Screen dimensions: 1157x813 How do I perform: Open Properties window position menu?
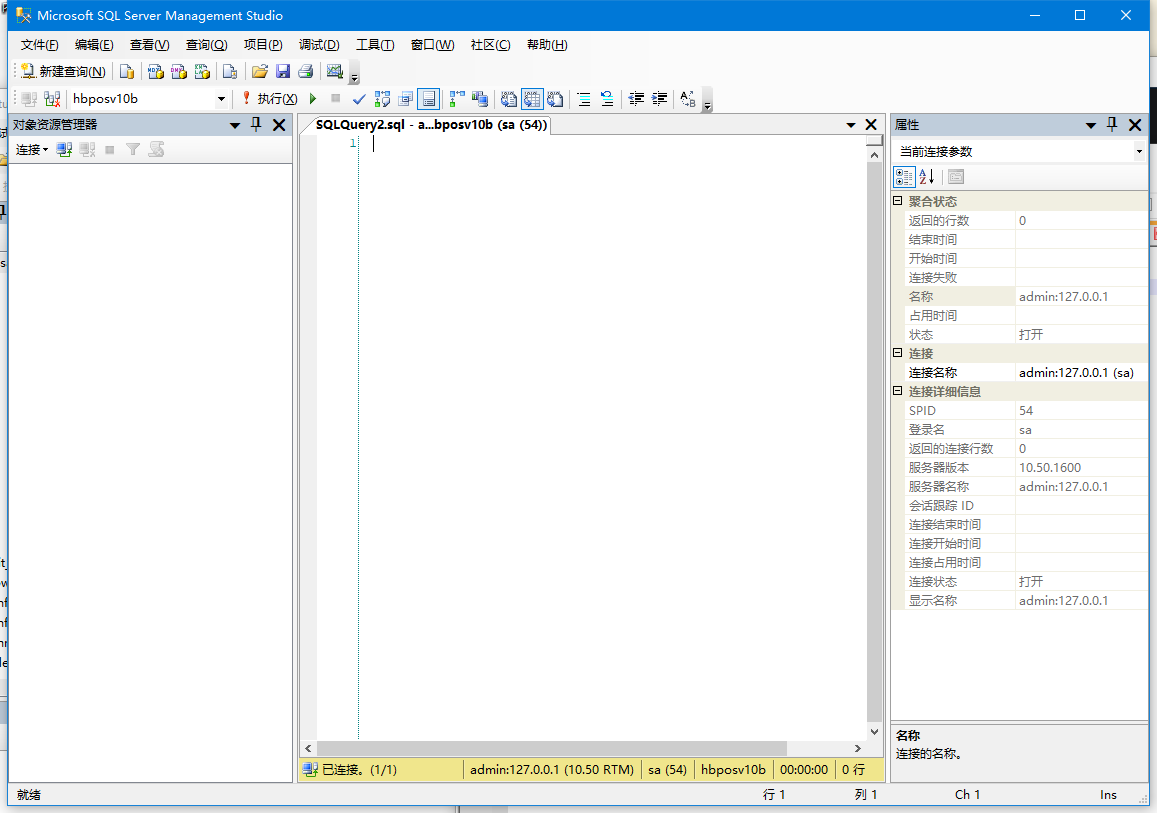coord(1091,125)
